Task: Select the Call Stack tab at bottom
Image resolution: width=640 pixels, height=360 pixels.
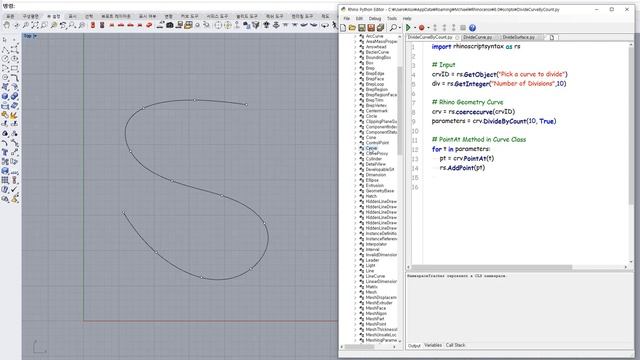Action: (x=455, y=345)
